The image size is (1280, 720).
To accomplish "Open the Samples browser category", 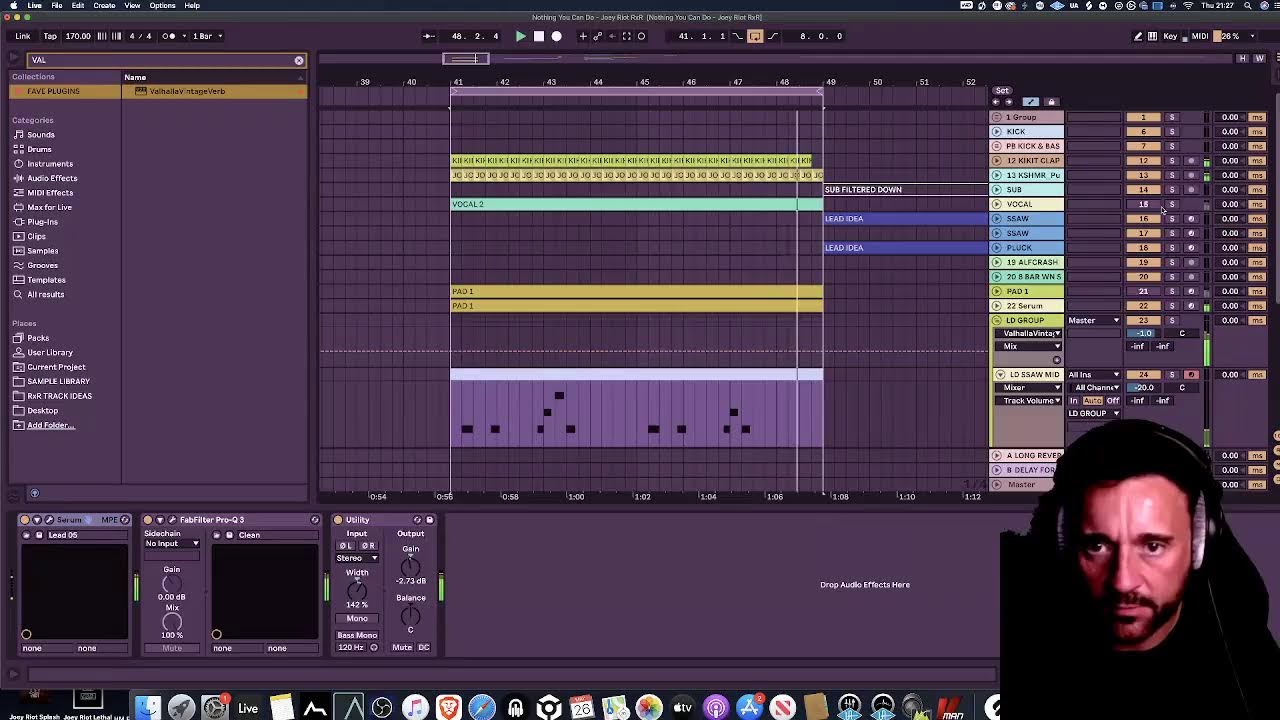I will pos(42,251).
